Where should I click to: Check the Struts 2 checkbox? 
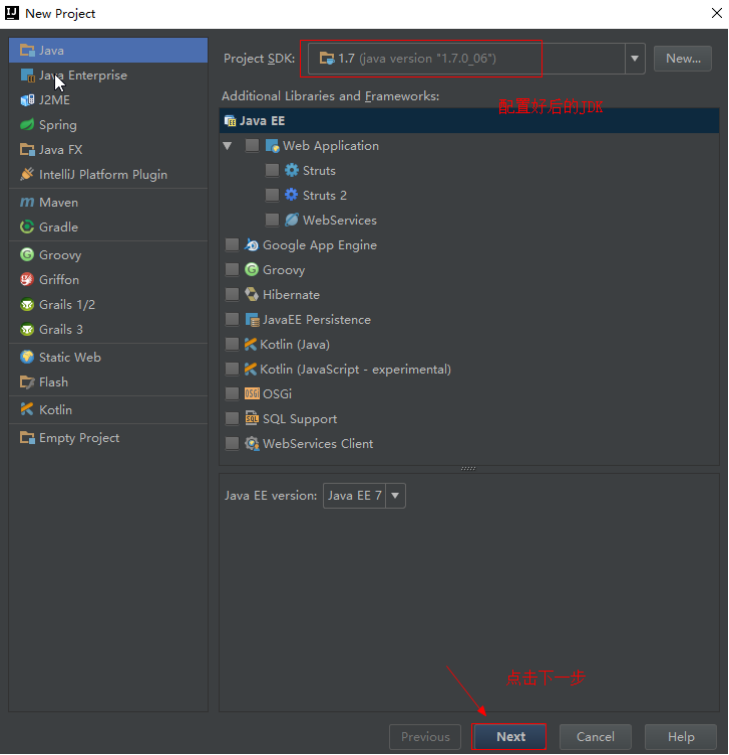click(x=272, y=195)
